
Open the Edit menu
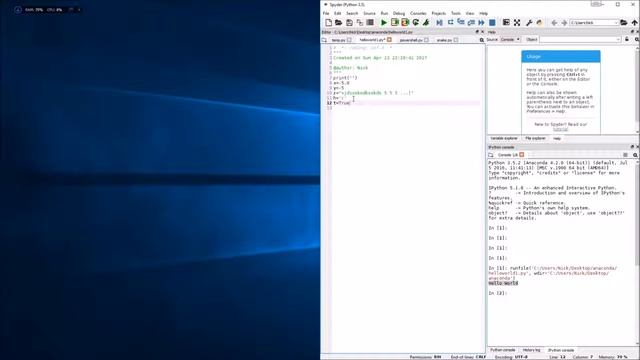tap(338, 13)
